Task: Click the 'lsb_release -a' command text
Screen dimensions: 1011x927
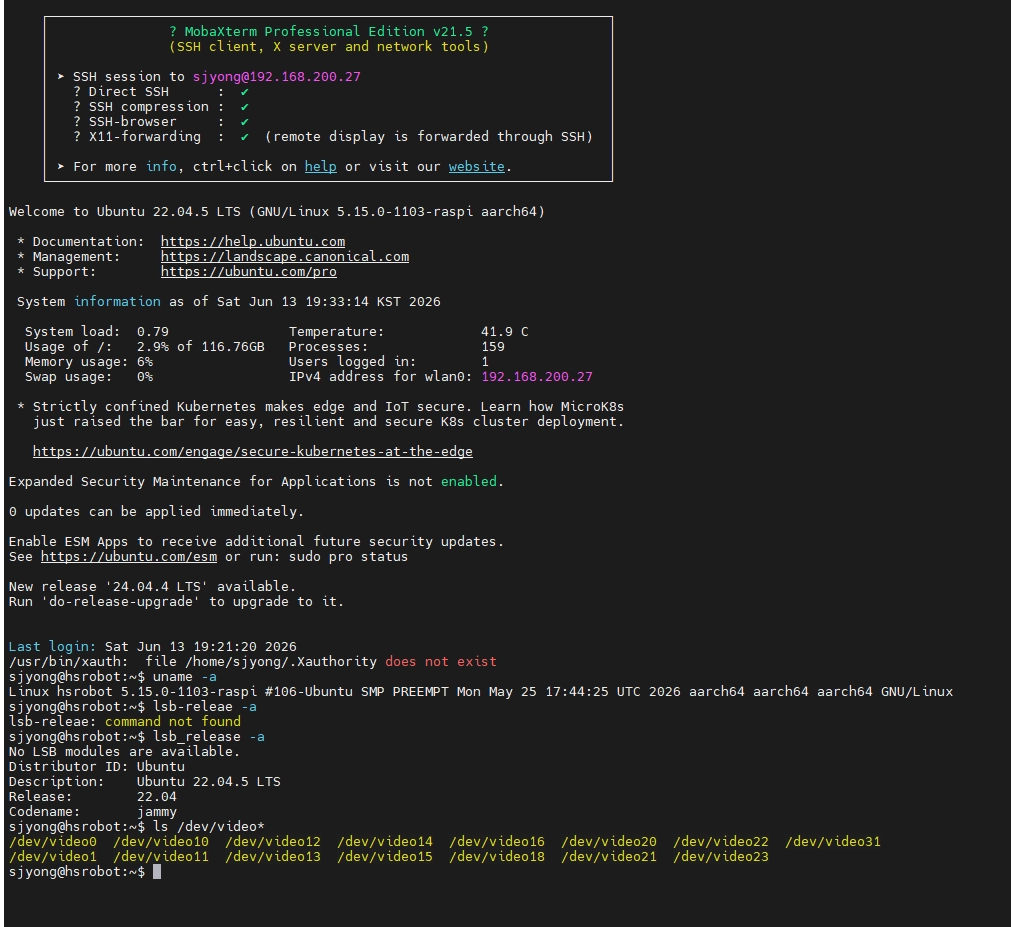Action: click(x=209, y=736)
